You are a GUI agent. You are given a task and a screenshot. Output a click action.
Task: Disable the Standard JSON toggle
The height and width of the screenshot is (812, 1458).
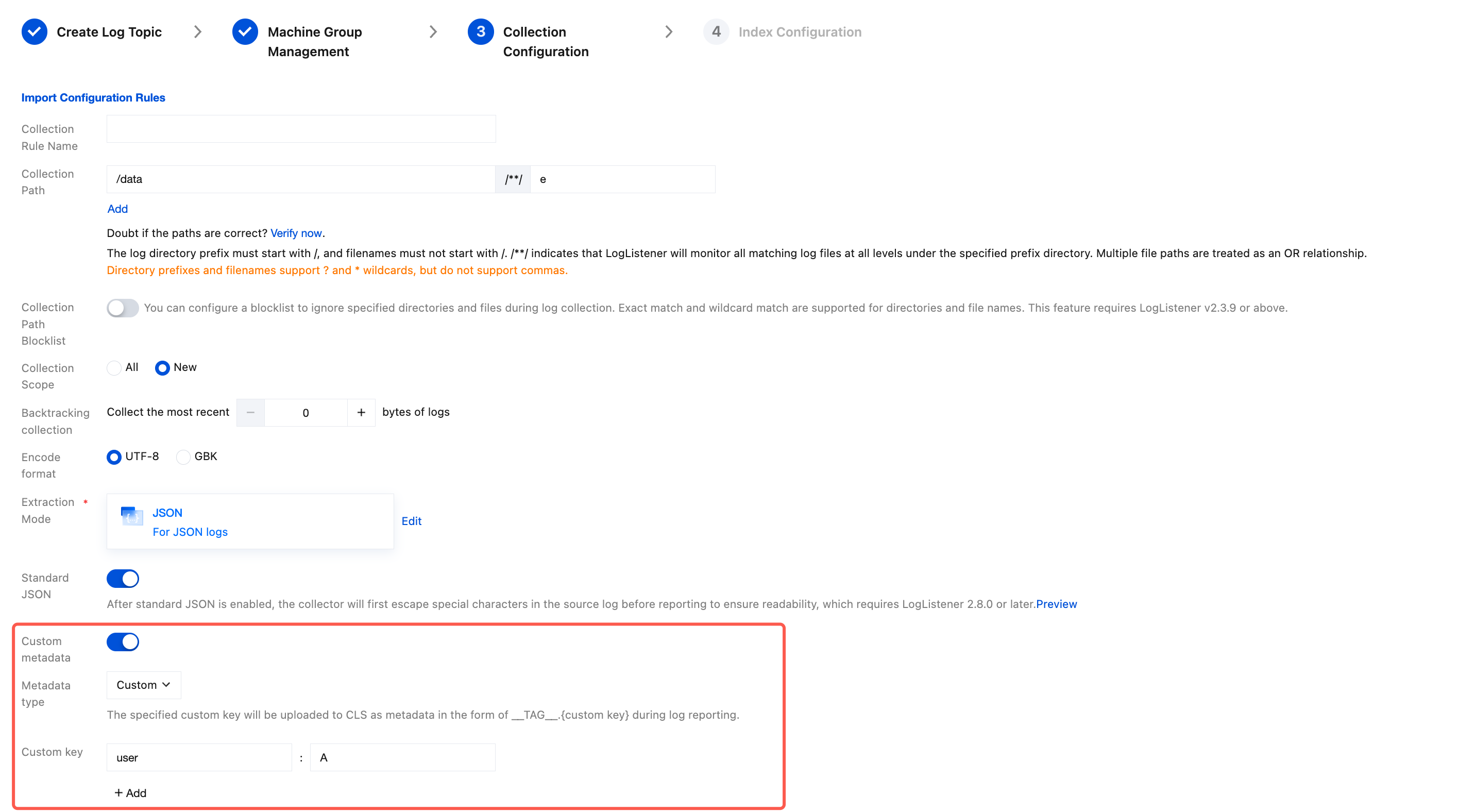[123, 578]
